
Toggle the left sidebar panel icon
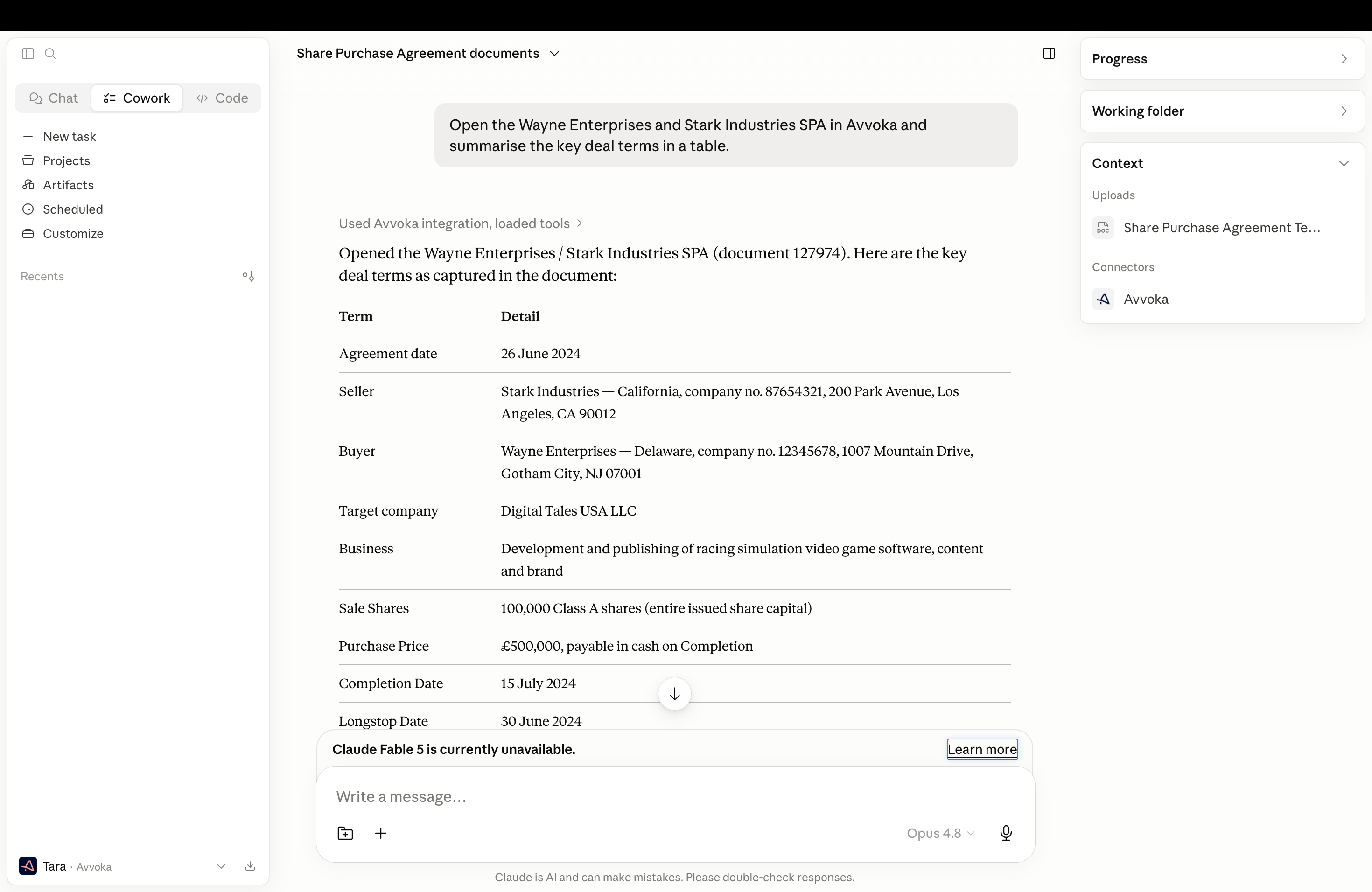click(x=28, y=54)
